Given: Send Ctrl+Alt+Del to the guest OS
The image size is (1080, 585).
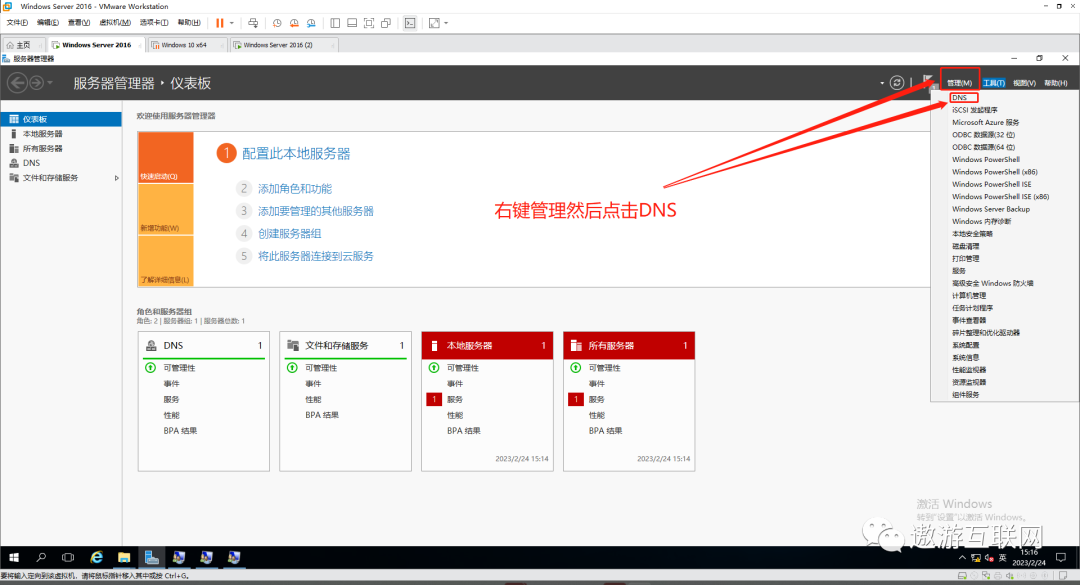Looking at the screenshot, I should (254, 22).
